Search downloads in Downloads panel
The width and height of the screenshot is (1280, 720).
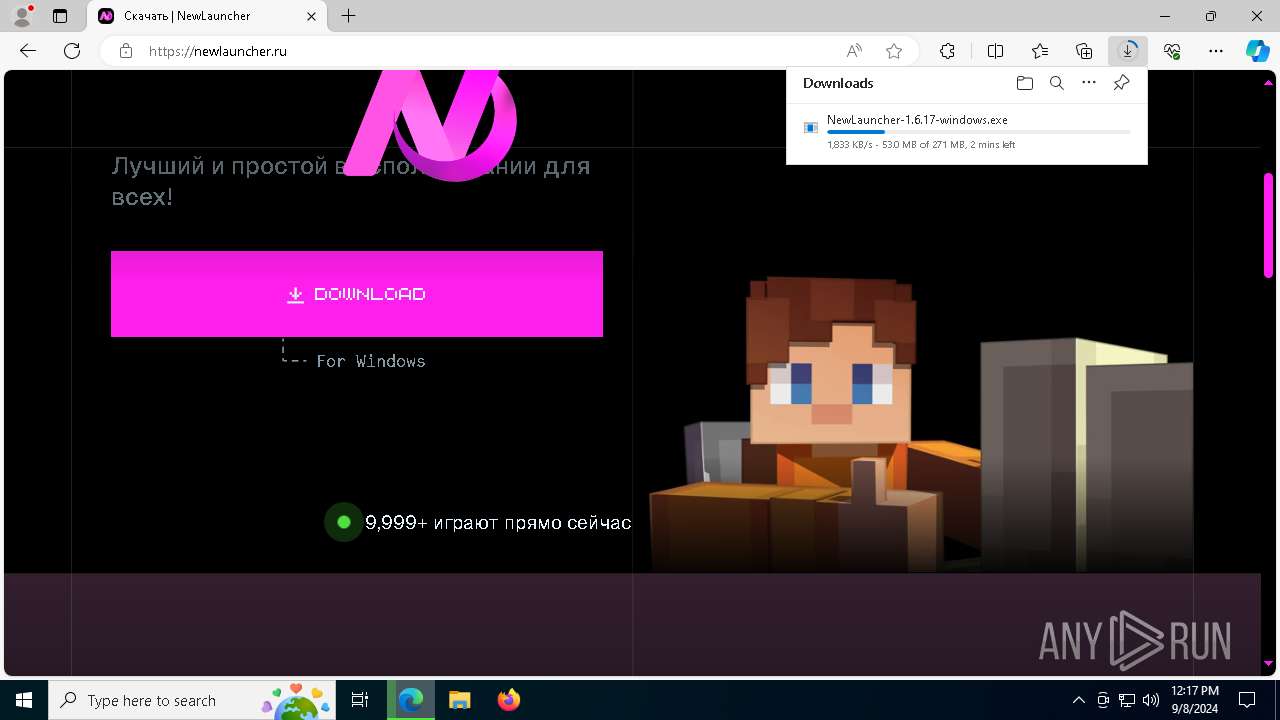(x=1057, y=83)
